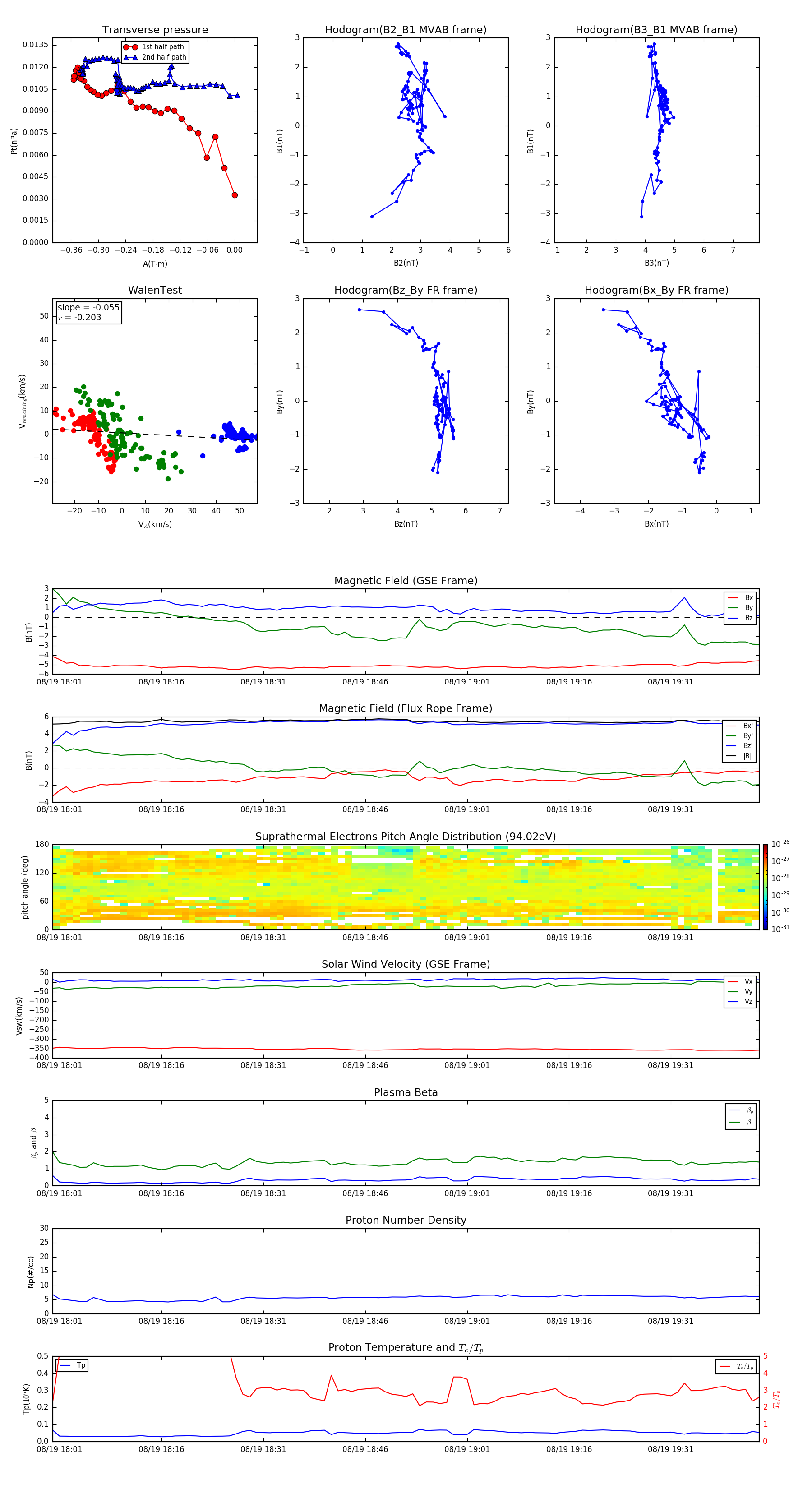Screen dimensions: 812x1489
Task: Click the "Solar Wind Velocity (GSE Frame)" title
Action: pos(406,965)
